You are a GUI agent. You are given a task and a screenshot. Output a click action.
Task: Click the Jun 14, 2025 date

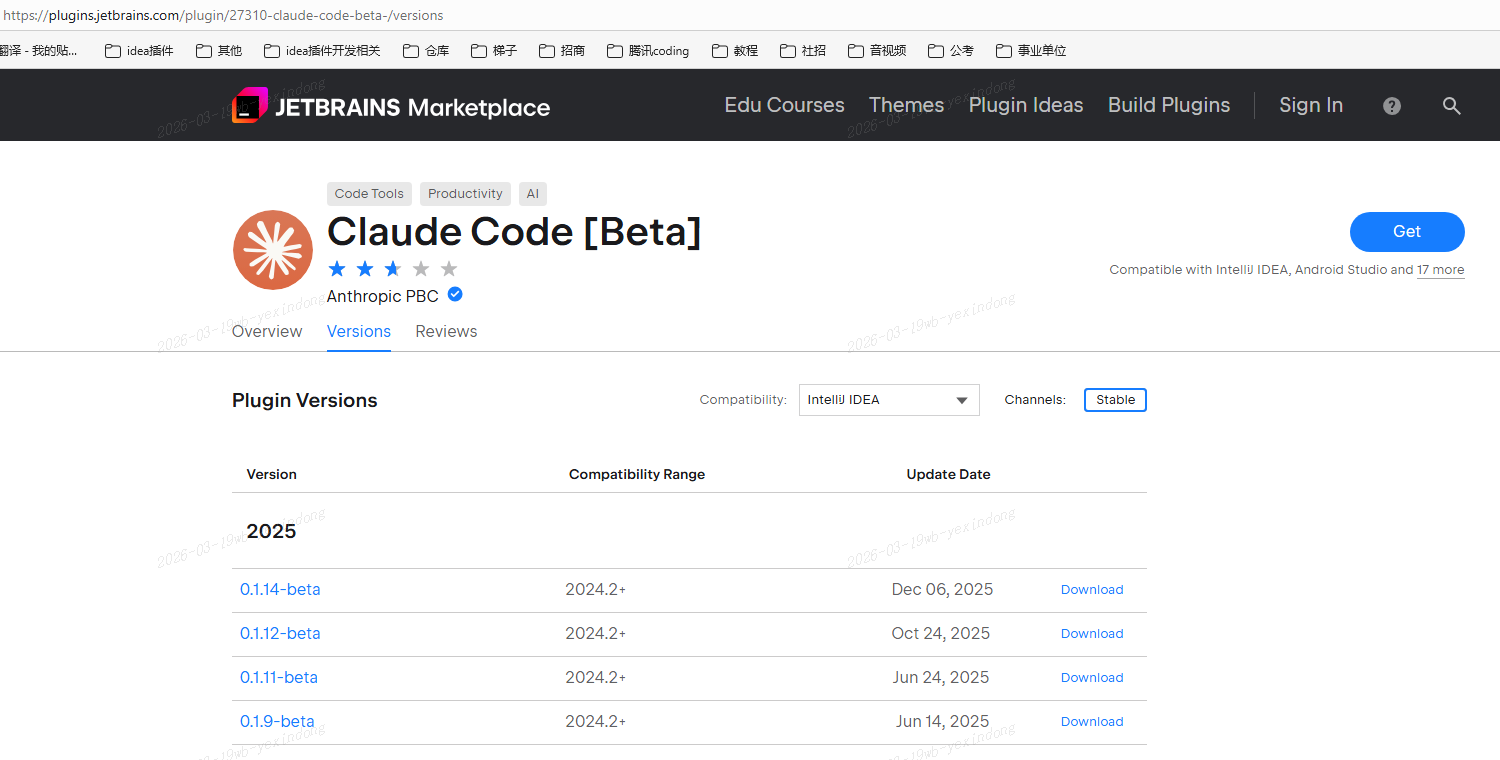943,722
